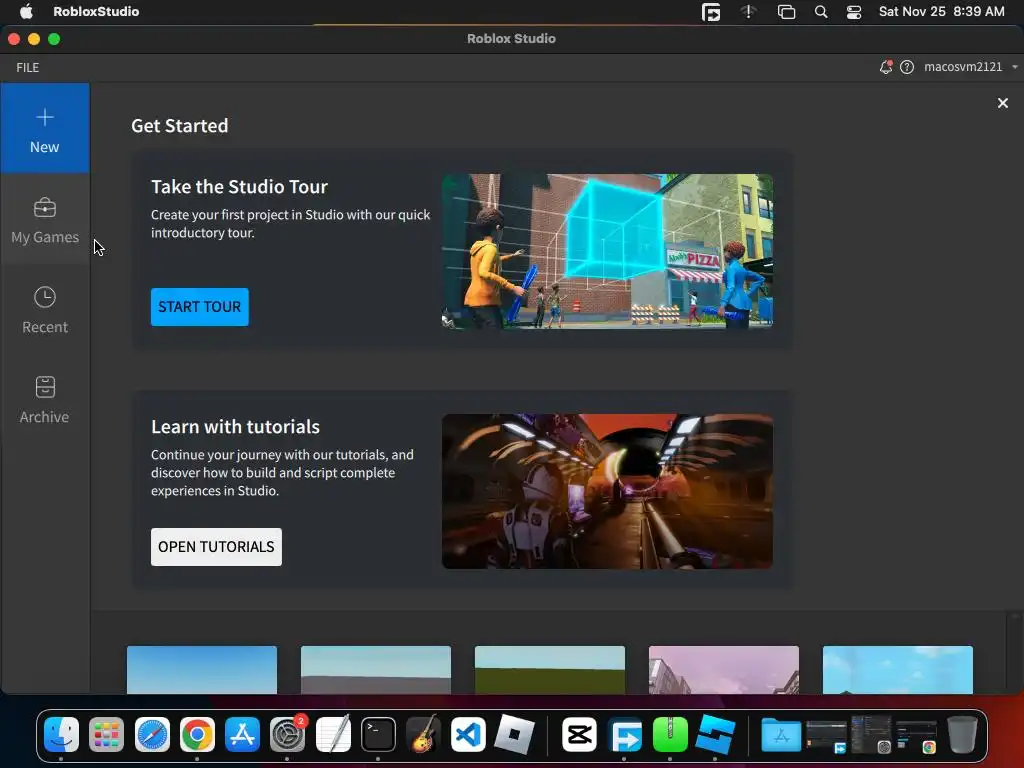Launch Safari from the dock
The height and width of the screenshot is (768, 1024).
point(152,735)
